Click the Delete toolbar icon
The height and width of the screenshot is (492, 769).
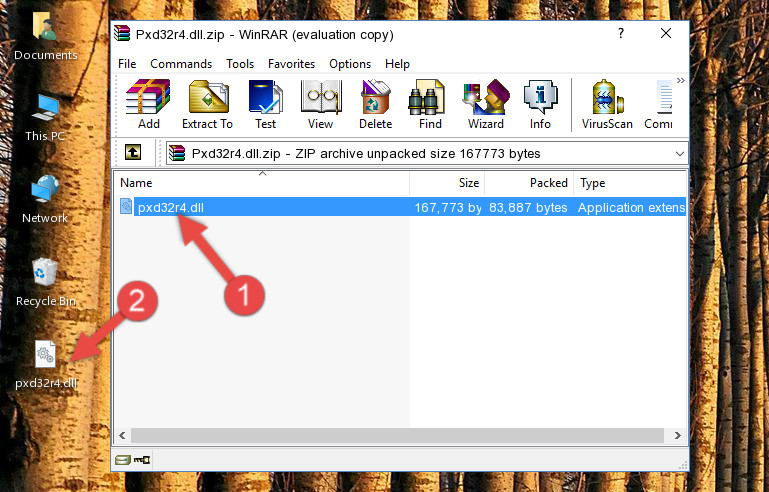click(x=376, y=104)
